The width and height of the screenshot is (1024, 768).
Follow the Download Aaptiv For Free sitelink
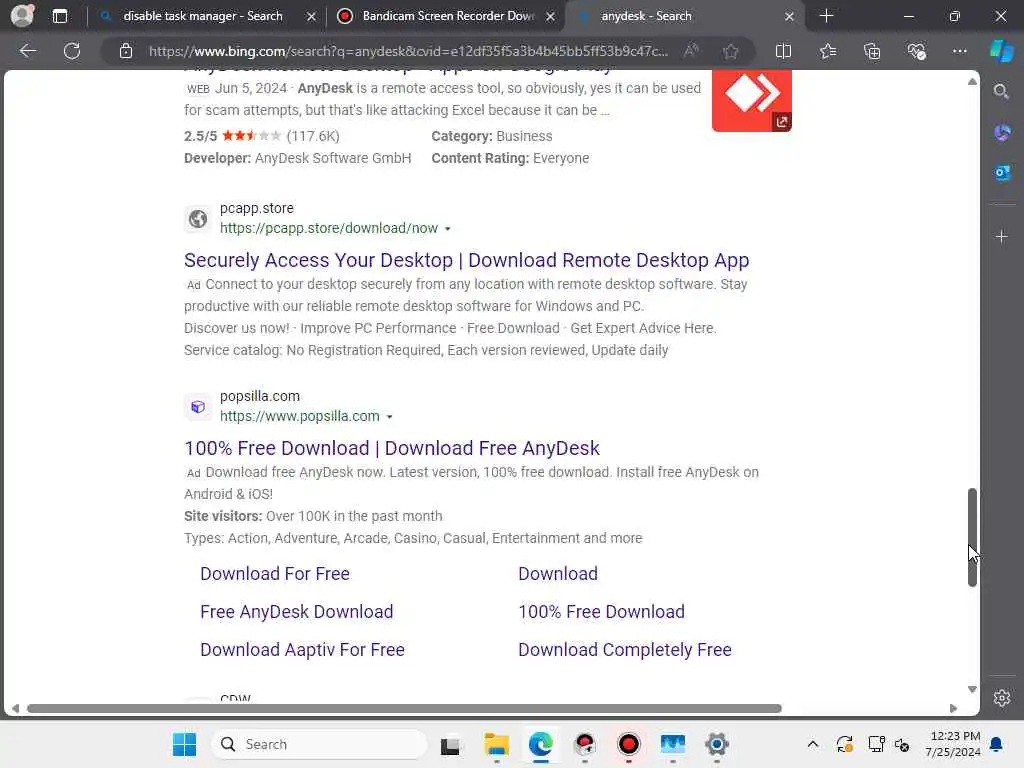coord(302,650)
